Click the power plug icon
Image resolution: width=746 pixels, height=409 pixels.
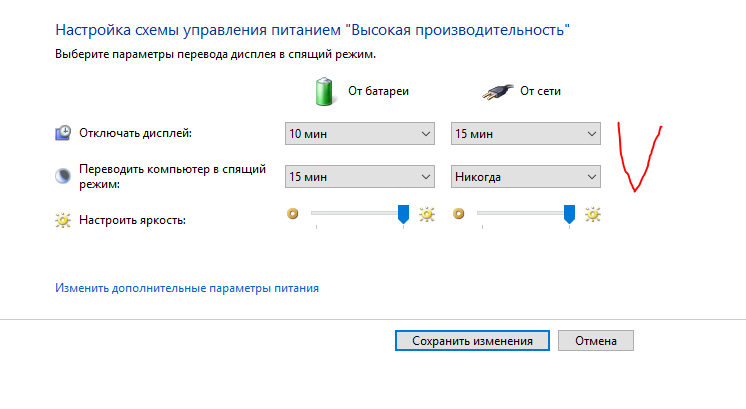pyautogui.click(x=496, y=90)
